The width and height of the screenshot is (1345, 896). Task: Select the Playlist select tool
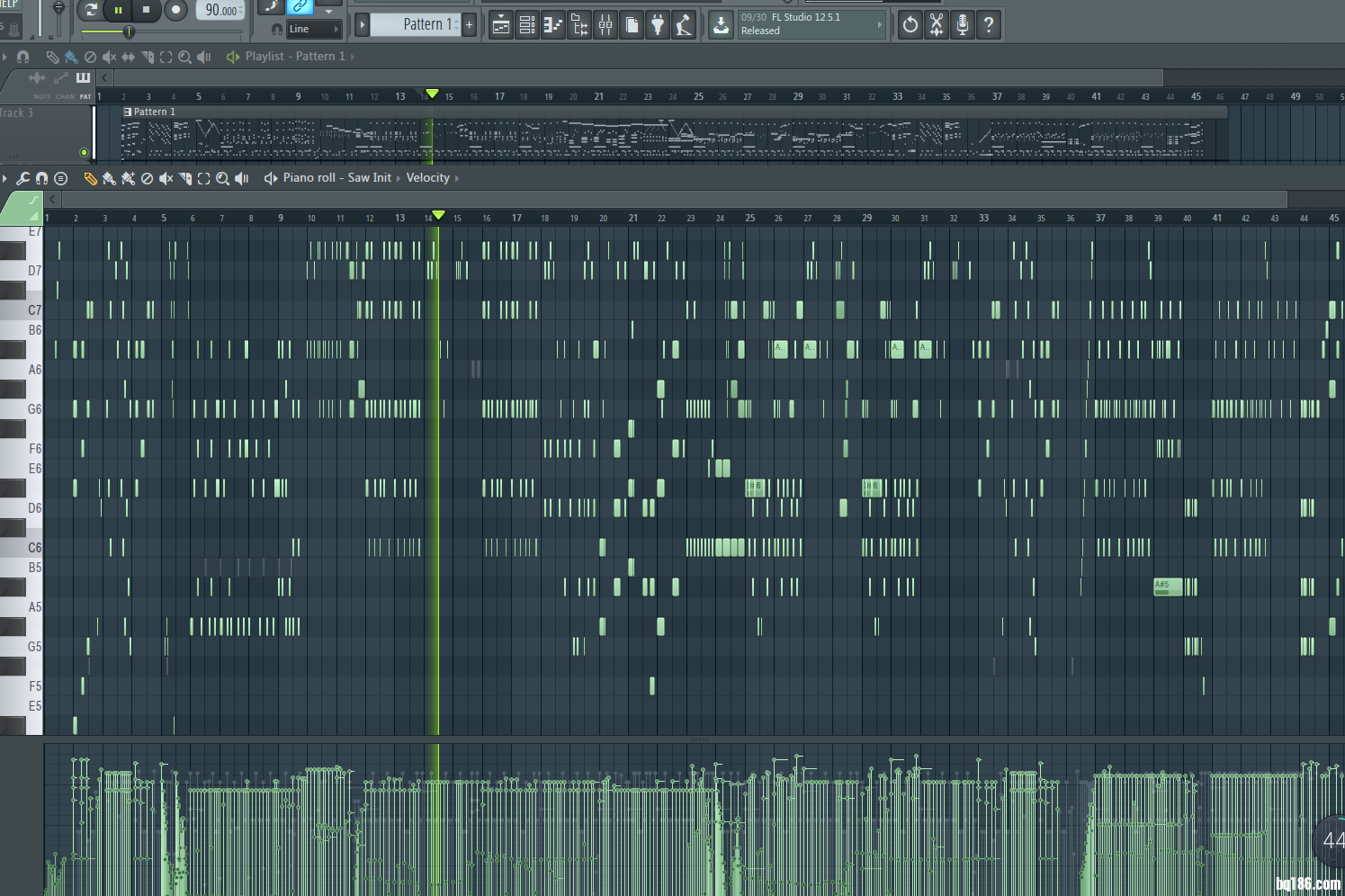pos(166,57)
